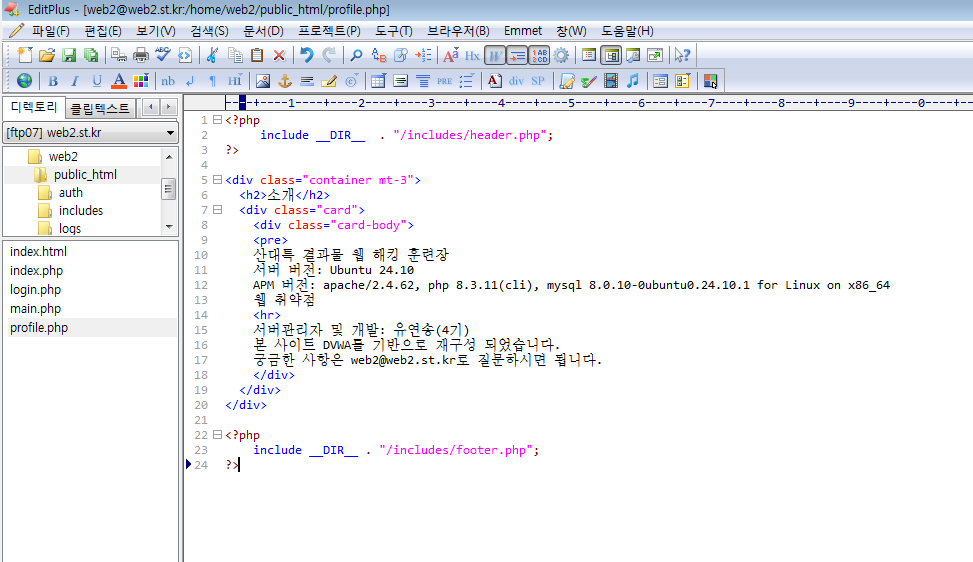Viewport: 973px width, 562px height.
Task: Insert PRE preformatted tag icon
Action: click(x=444, y=81)
